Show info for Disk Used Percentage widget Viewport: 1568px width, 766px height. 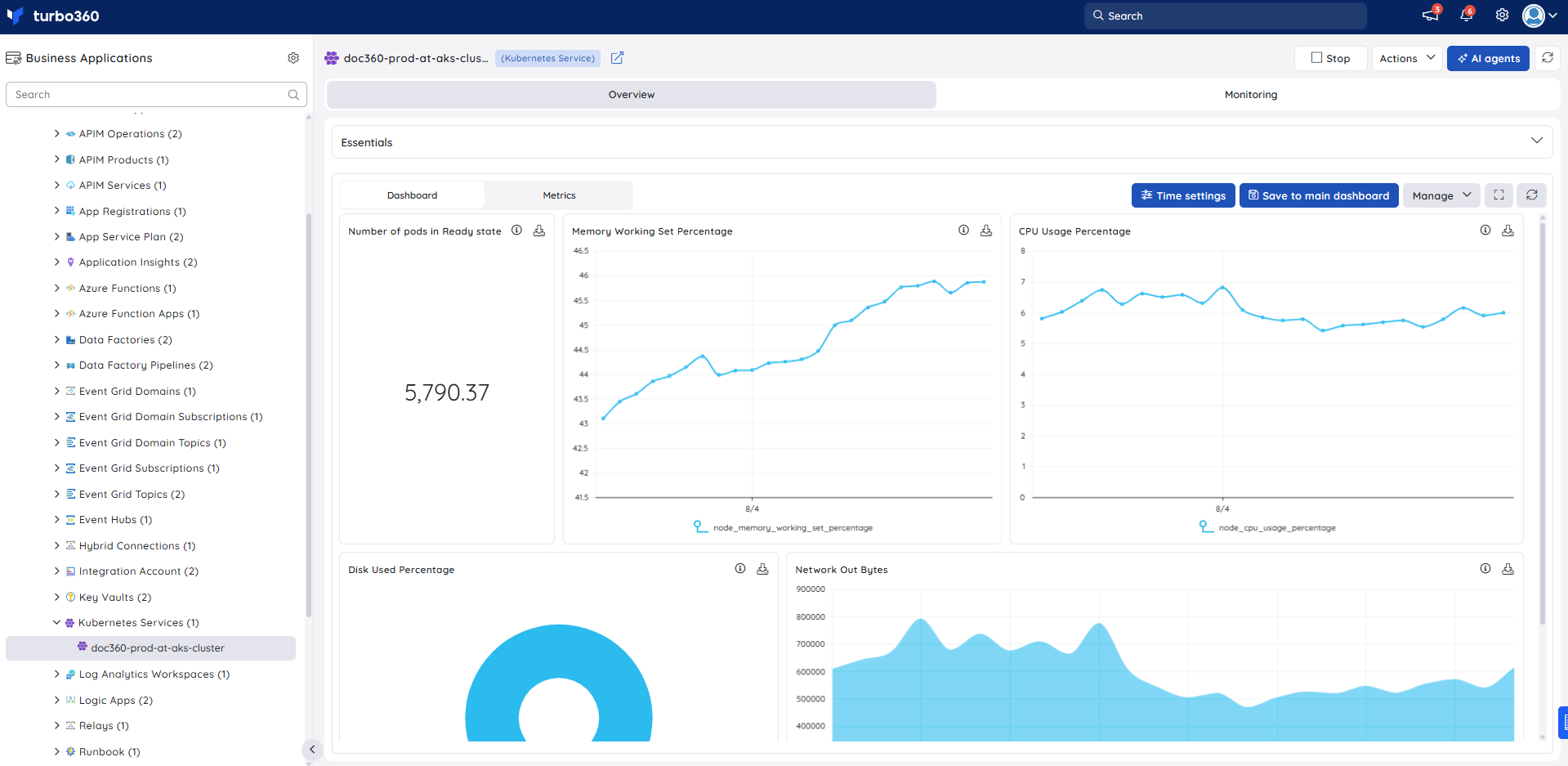point(739,569)
